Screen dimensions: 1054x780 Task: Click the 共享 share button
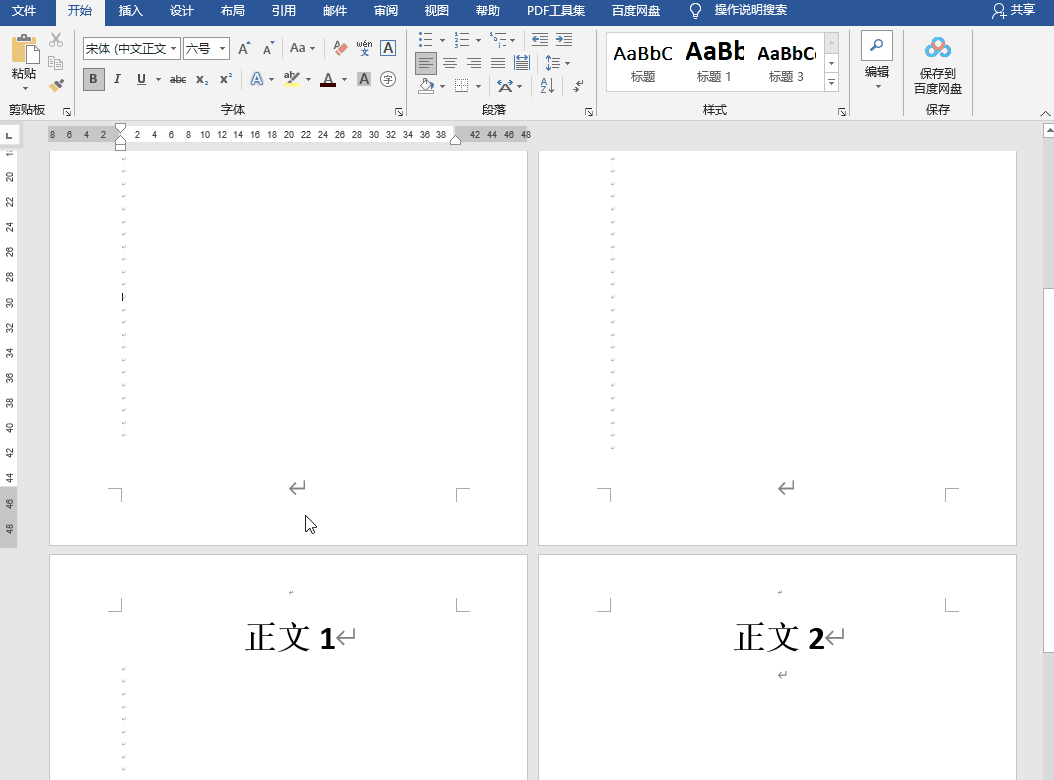click(1013, 10)
